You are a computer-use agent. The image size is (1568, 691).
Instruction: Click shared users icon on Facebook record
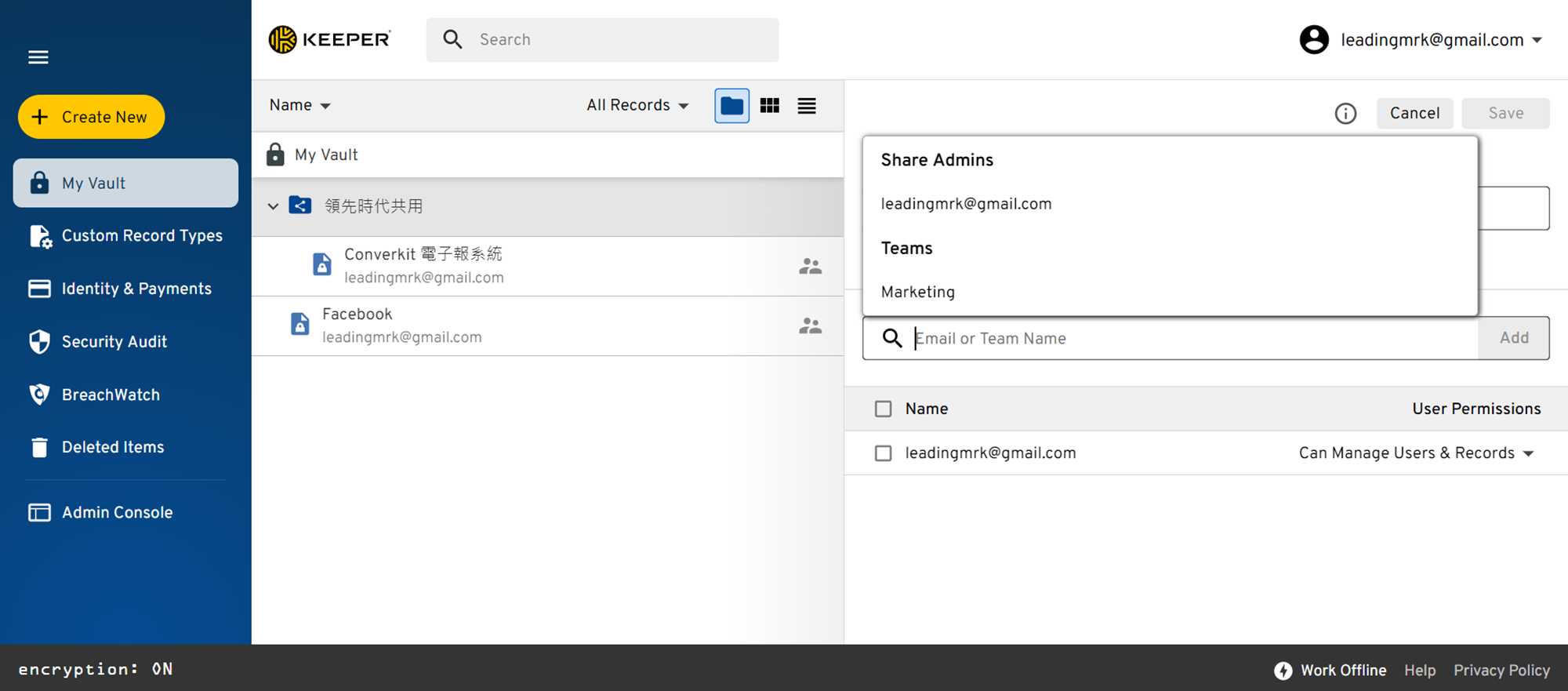point(810,325)
